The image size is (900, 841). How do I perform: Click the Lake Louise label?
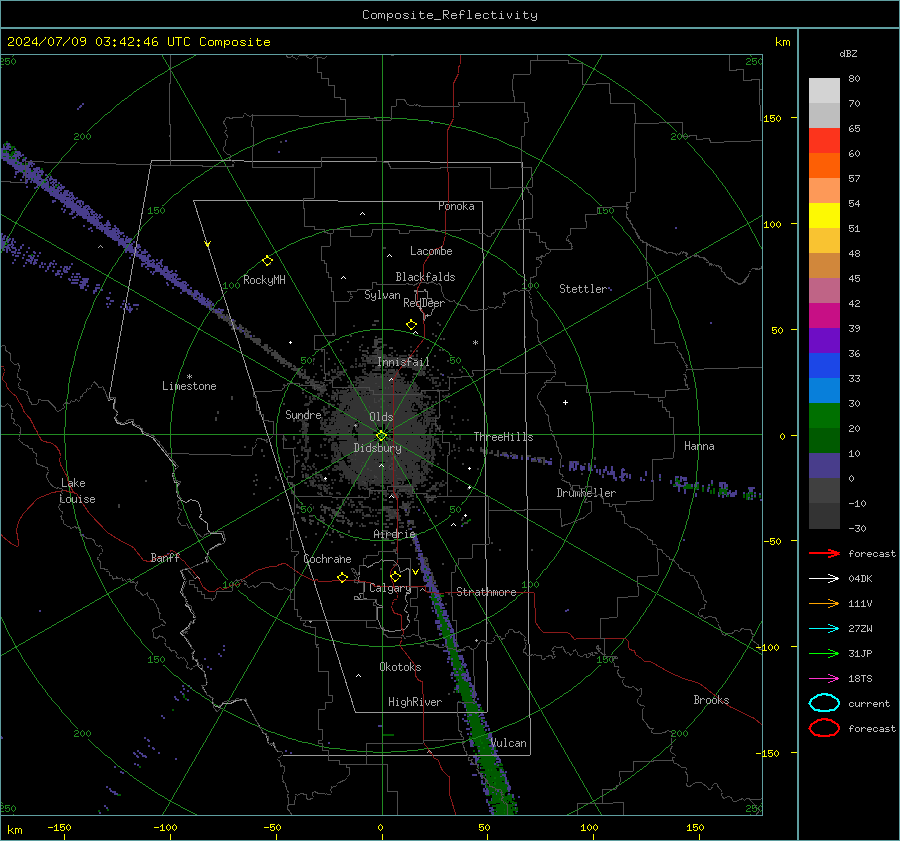[77, 491]
